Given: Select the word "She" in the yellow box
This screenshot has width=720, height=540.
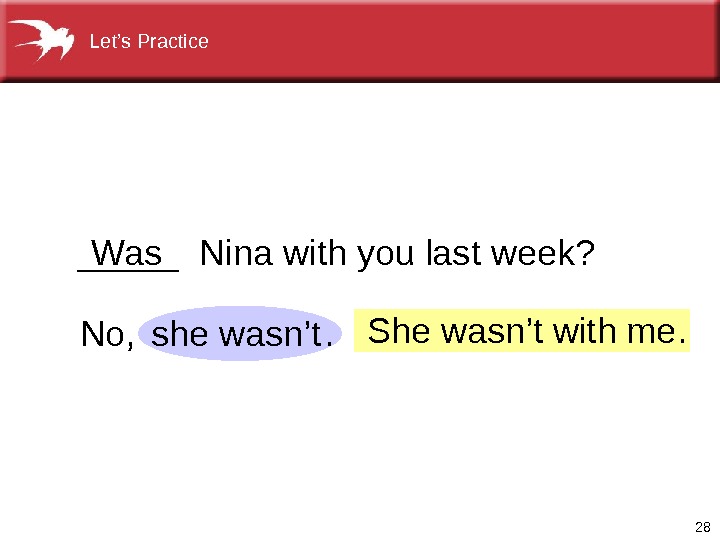Looking at the screenshot, I should coord(400,330).
